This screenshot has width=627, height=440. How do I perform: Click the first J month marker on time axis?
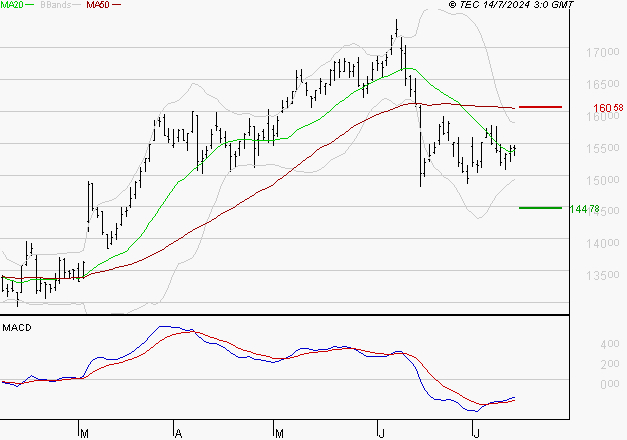coord(381,433)
